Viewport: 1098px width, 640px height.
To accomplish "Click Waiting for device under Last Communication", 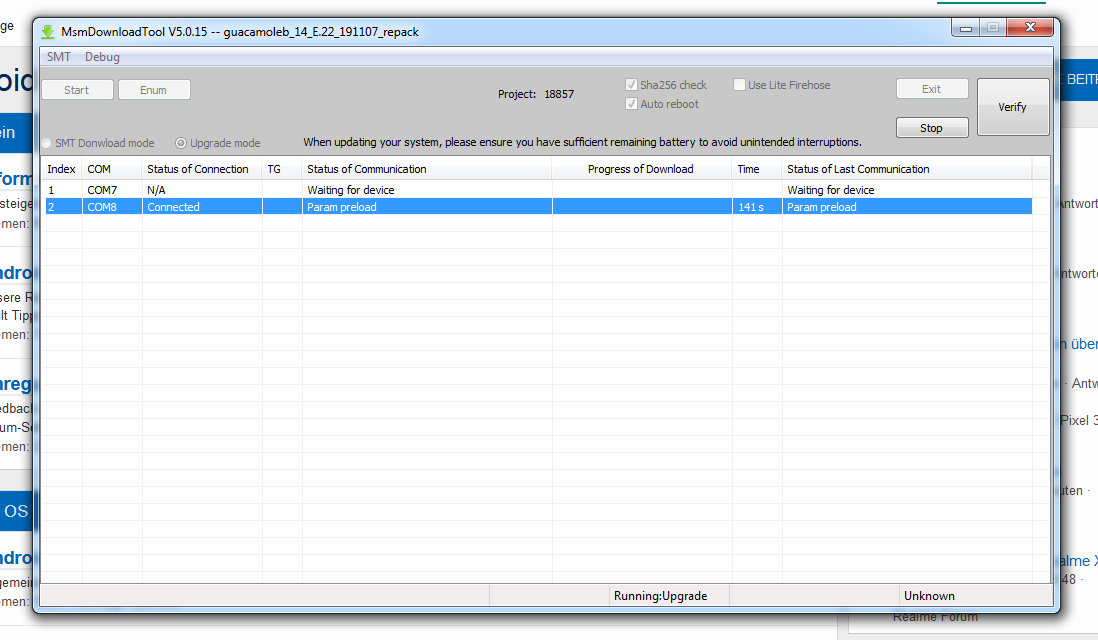I will (906, 190).
